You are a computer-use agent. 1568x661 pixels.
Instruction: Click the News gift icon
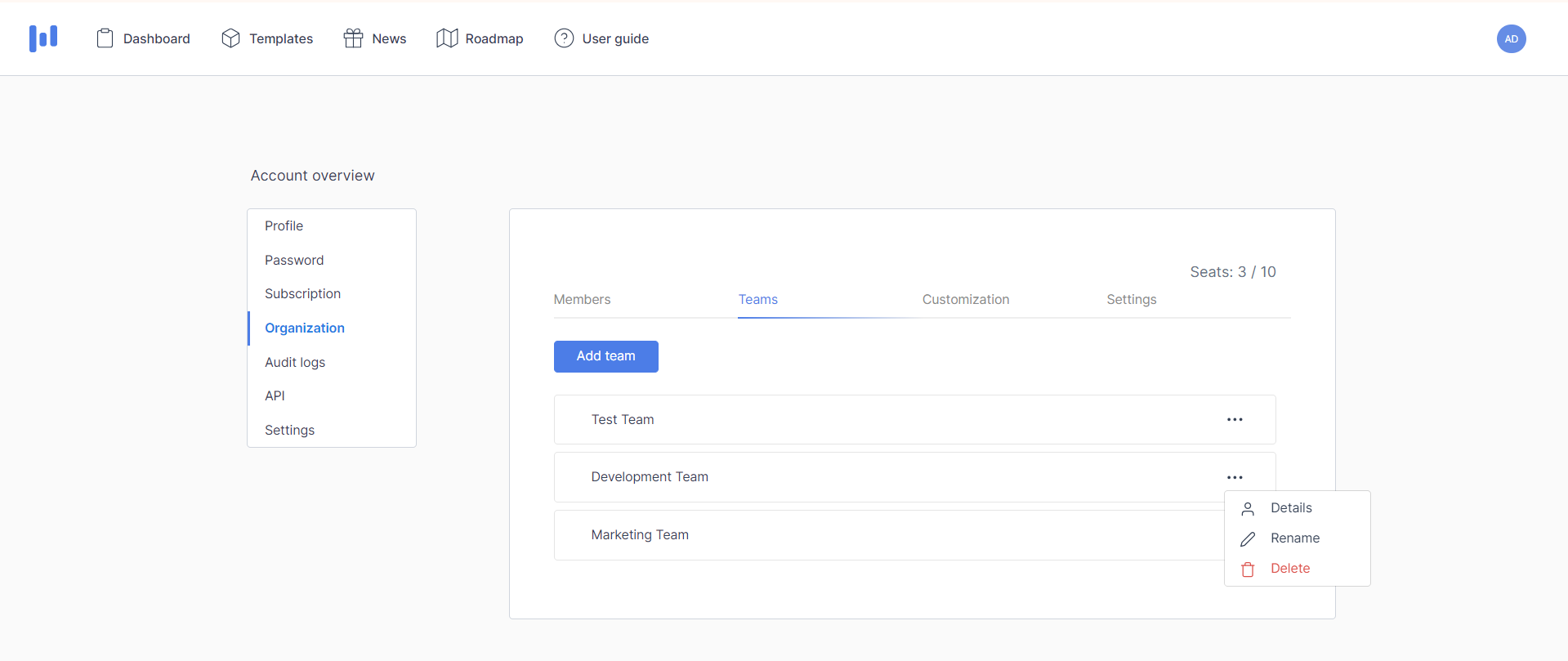353,38
